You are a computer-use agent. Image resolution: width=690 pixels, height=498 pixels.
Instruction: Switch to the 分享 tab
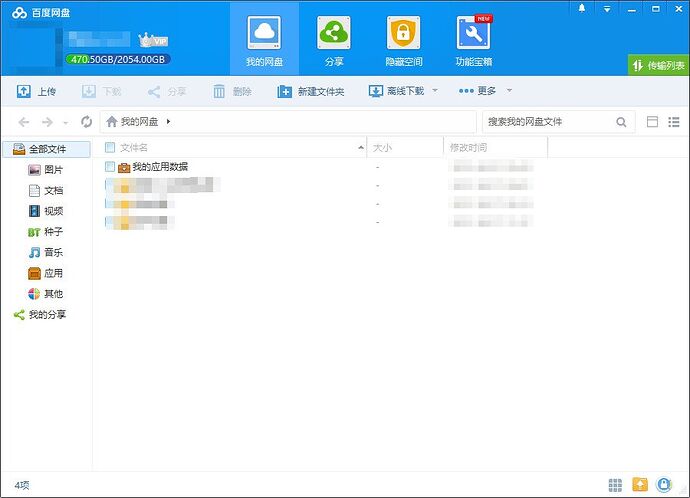(x=334, y=39)
